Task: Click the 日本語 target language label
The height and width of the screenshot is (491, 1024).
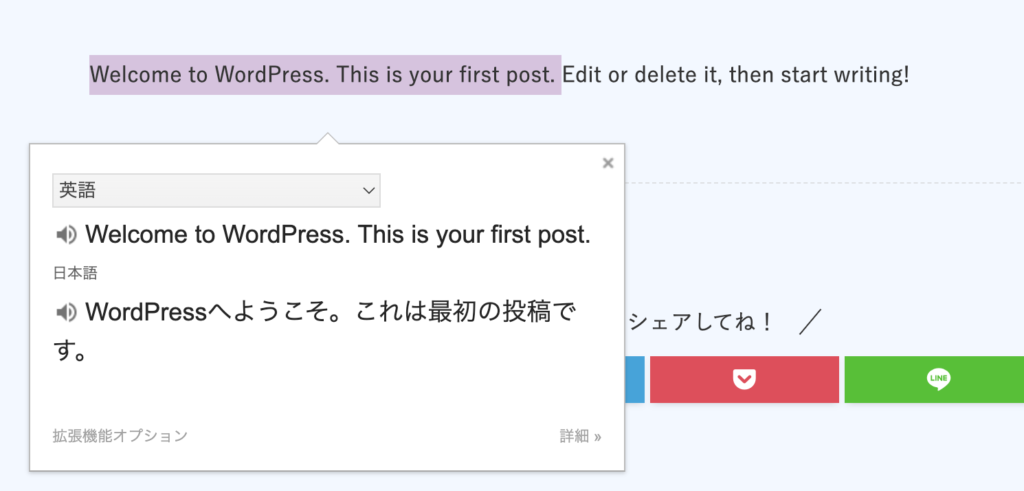Action: click(75, 272)
